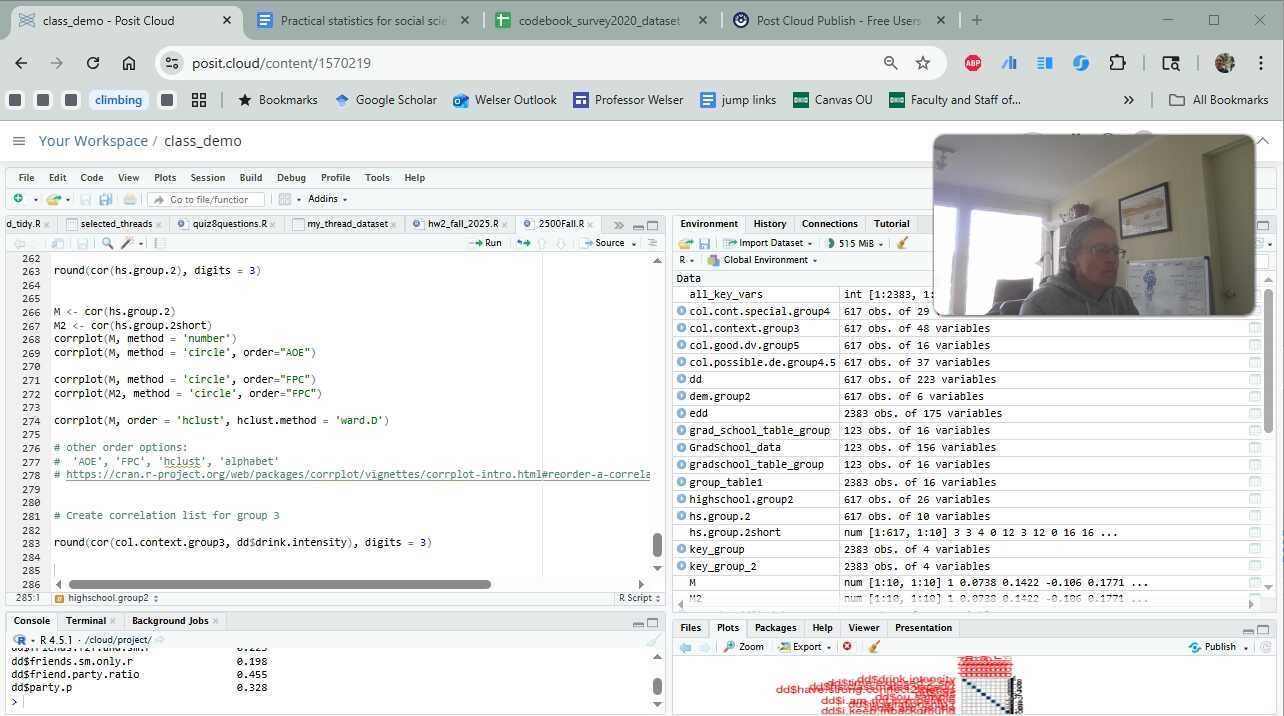1284x716 pixels.
Task: Click the Chrome home button
Action: click(129, 63)
